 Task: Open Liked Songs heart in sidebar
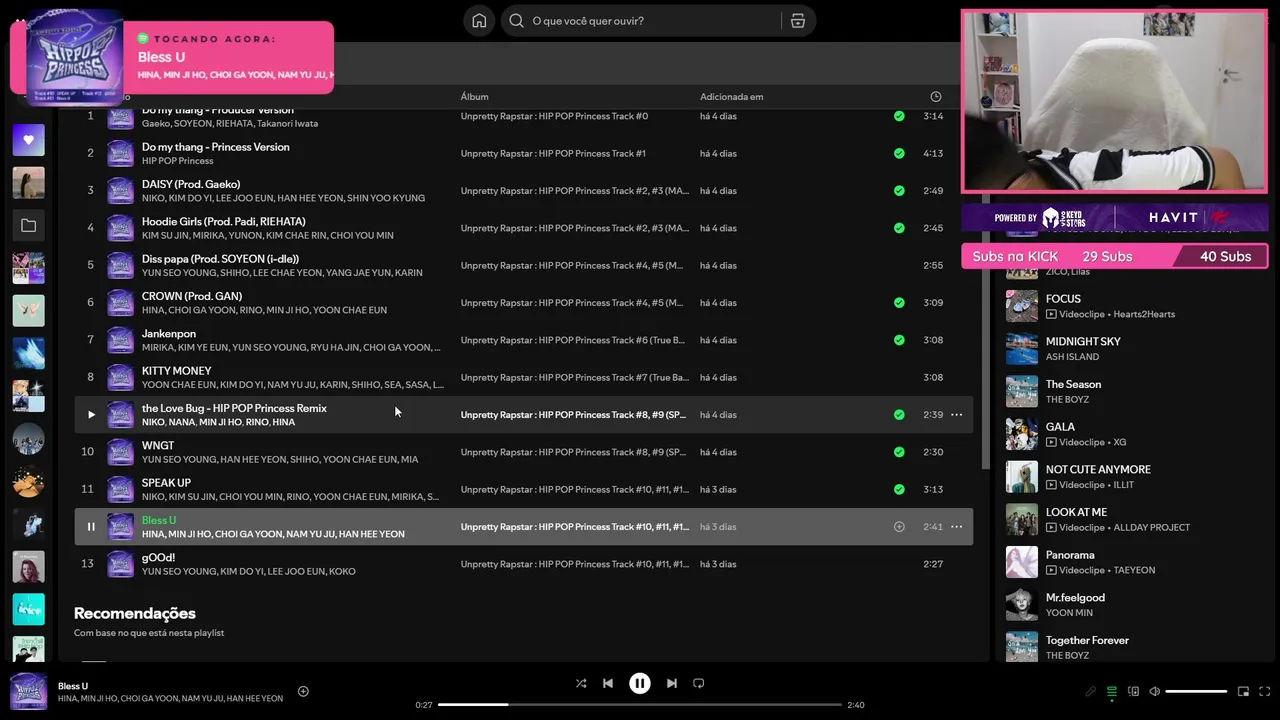[28, 140]
